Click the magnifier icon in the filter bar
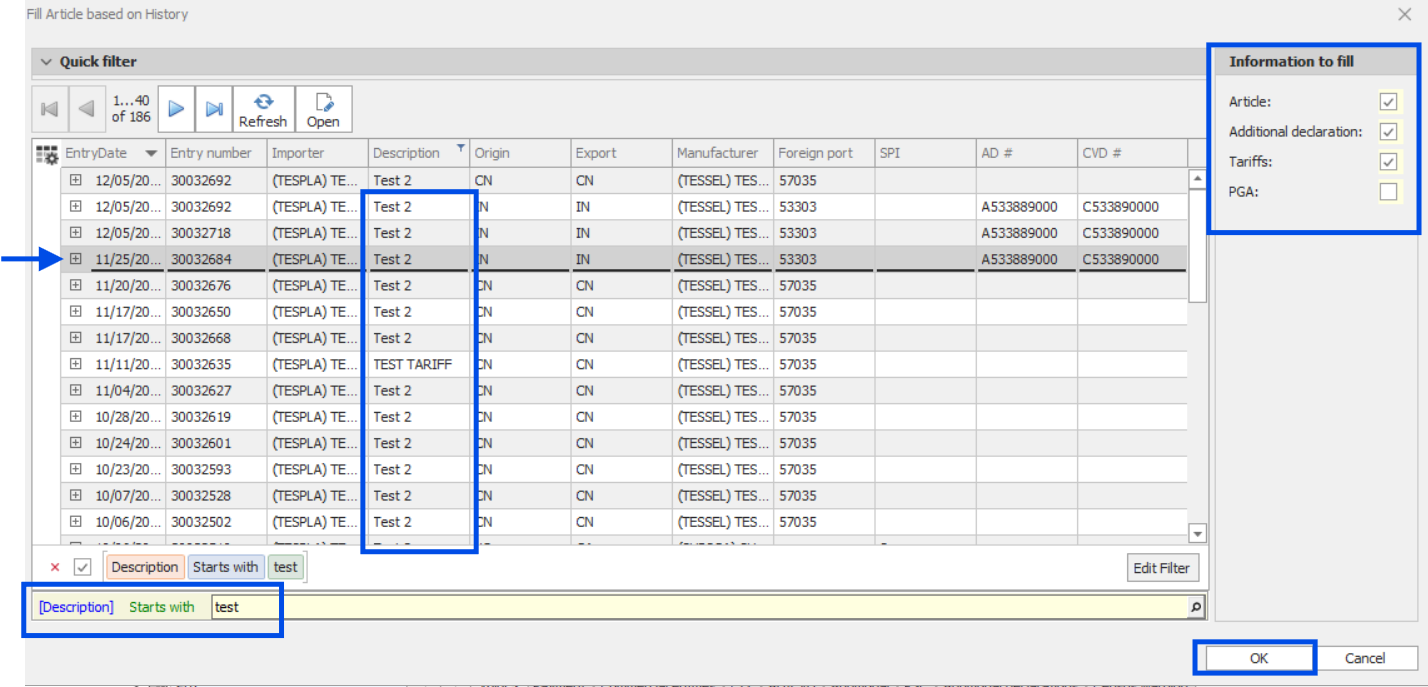The image size is (1428, 687). [1197, 606]
